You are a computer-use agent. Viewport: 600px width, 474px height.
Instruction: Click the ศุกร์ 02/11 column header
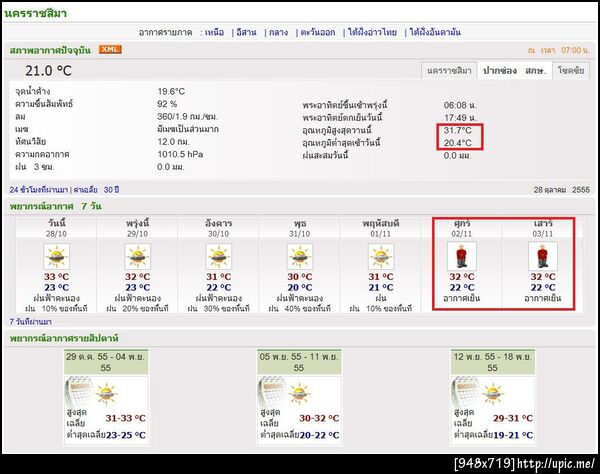tap(462, 228)
